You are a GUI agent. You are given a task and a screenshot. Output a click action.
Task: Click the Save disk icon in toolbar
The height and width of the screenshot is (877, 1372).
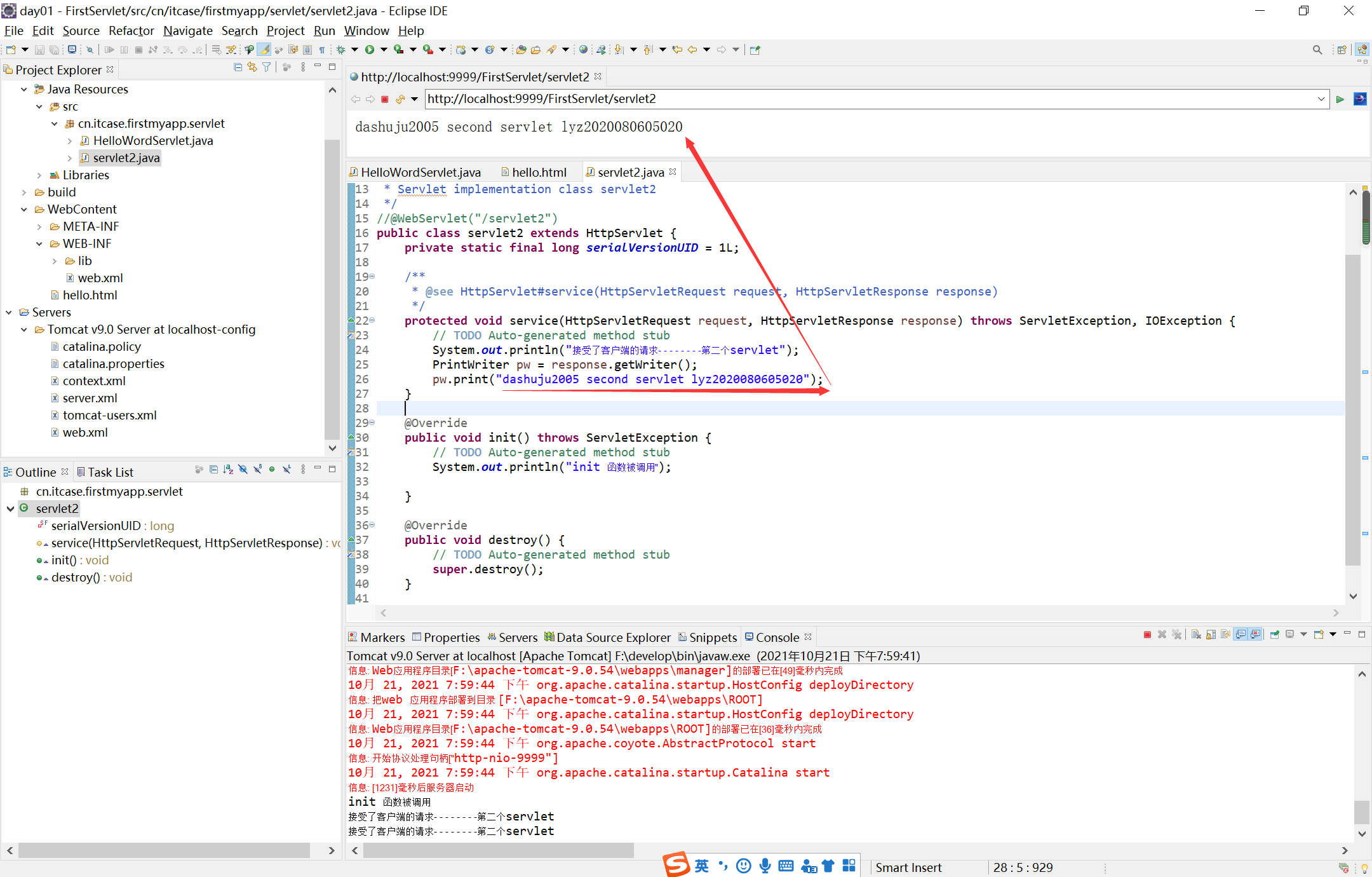pyautogui.click(x=39, y=50)
